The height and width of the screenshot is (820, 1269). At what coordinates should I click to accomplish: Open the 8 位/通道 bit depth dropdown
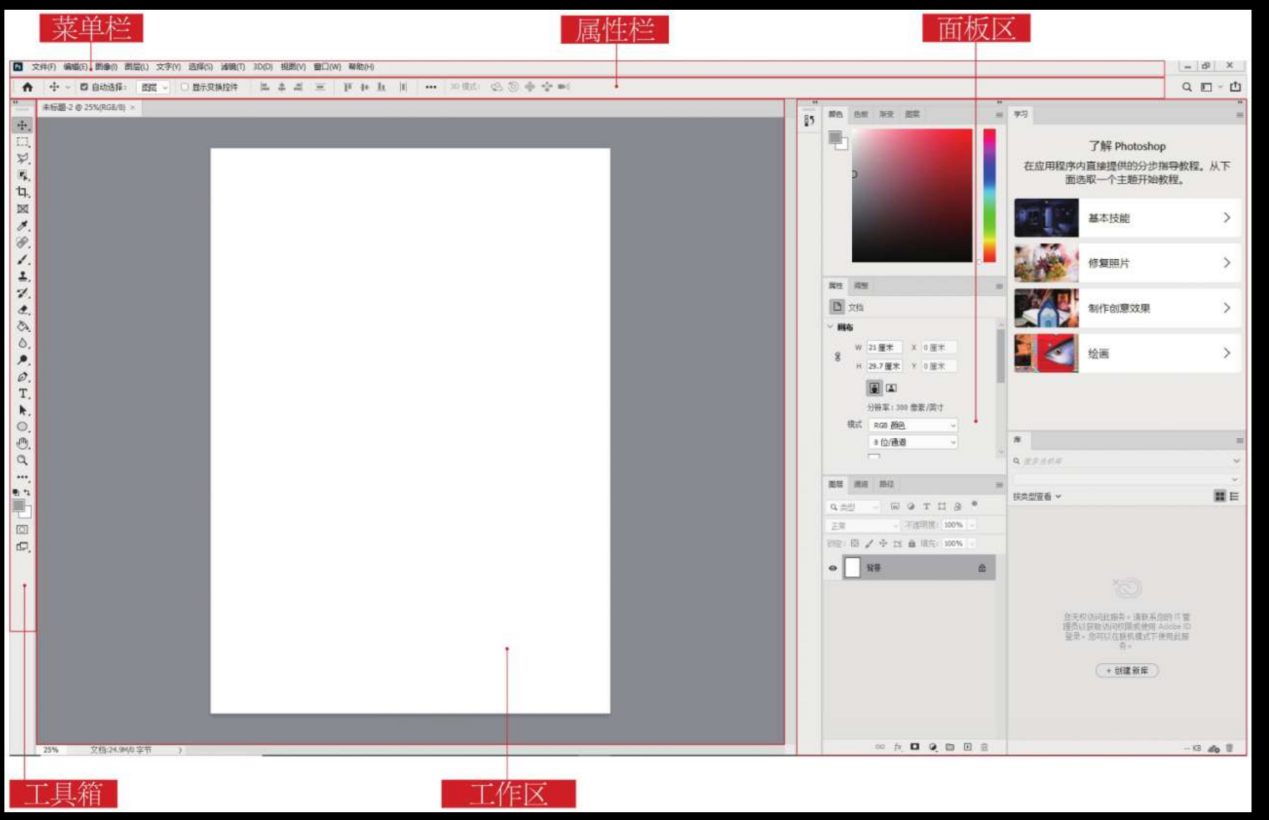coord(913,442)
